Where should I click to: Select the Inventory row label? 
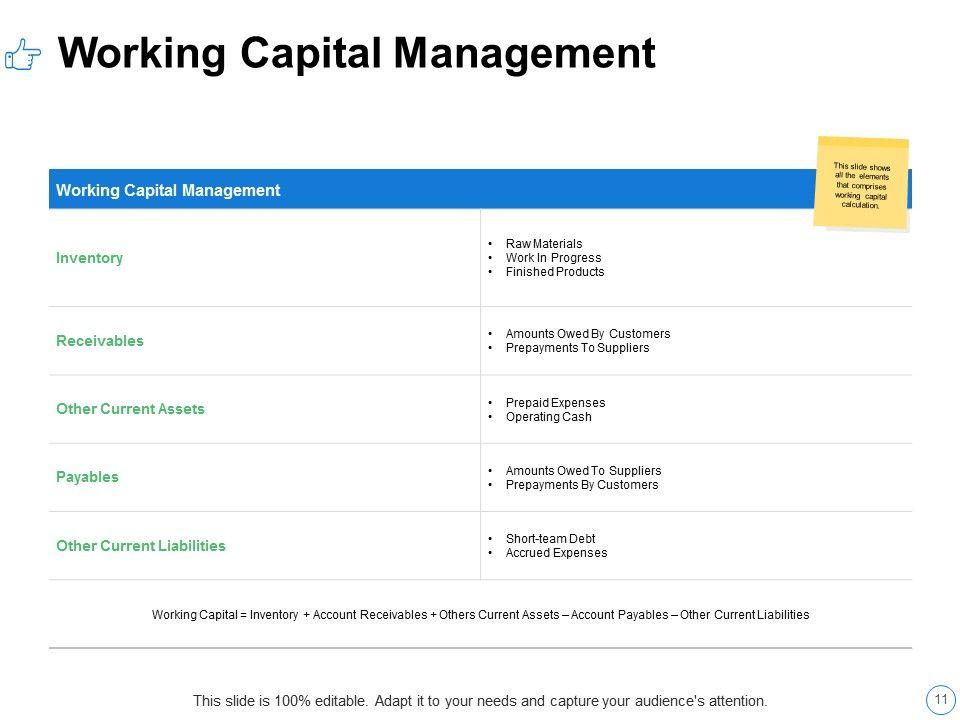pos(89,258)
